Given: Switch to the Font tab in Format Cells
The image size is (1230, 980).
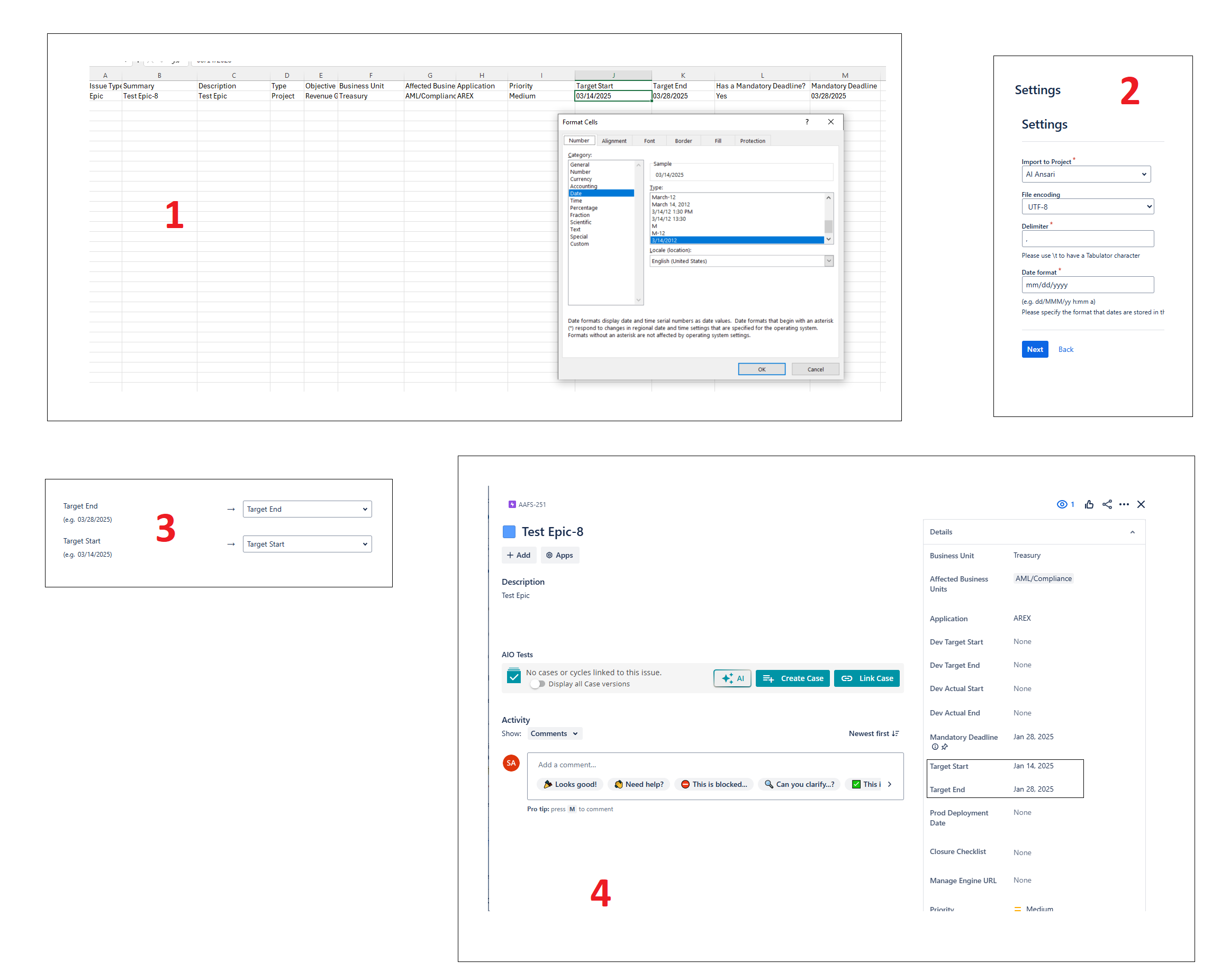Looking at the screenshot, I should click(x=649, y=140).
